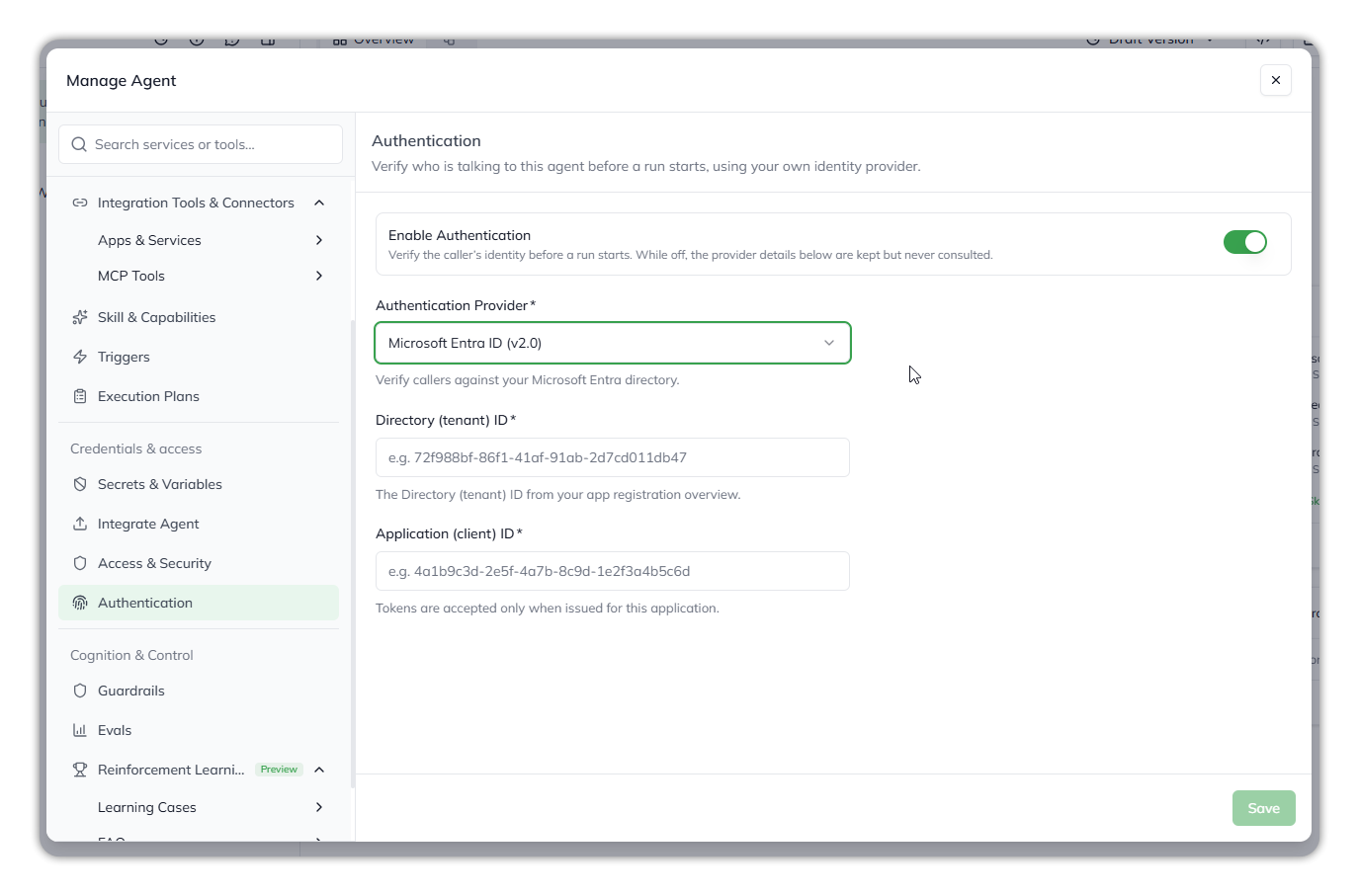Open the Evals item
1359x896 pixels.
pyautogui.click(x=199, y=730)
